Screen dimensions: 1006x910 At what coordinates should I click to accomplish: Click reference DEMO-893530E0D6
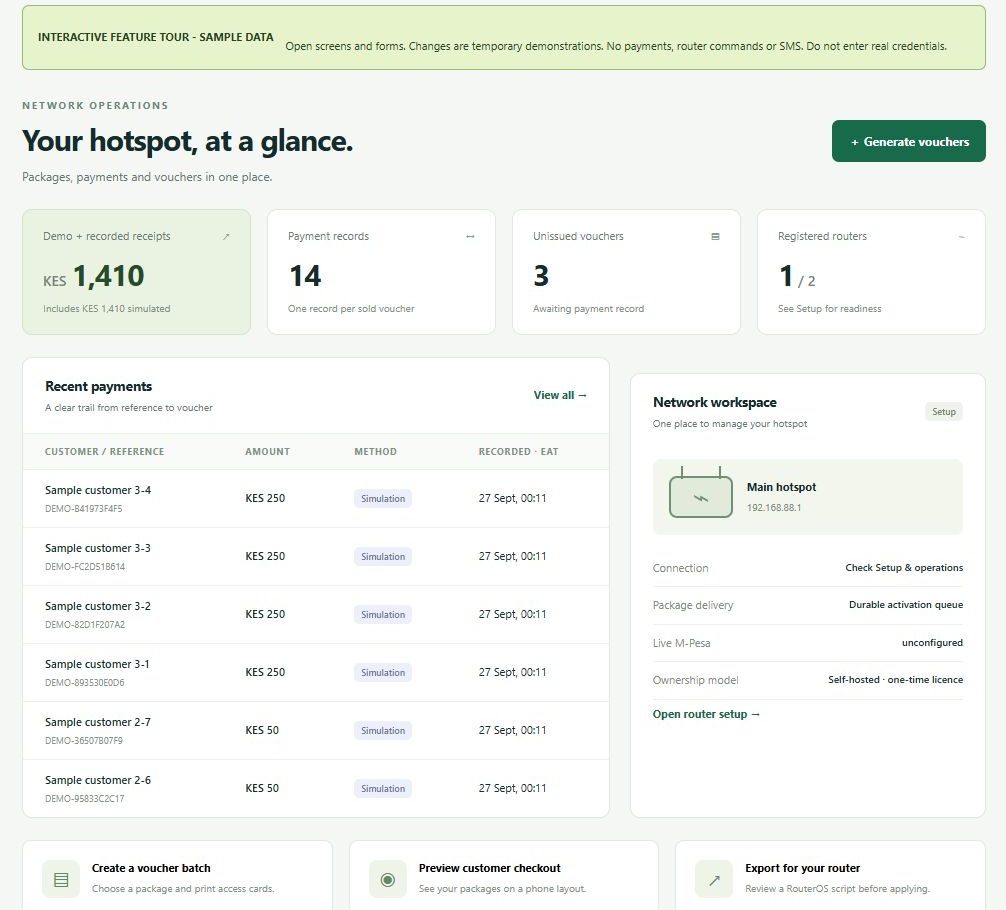coord(85,683)
